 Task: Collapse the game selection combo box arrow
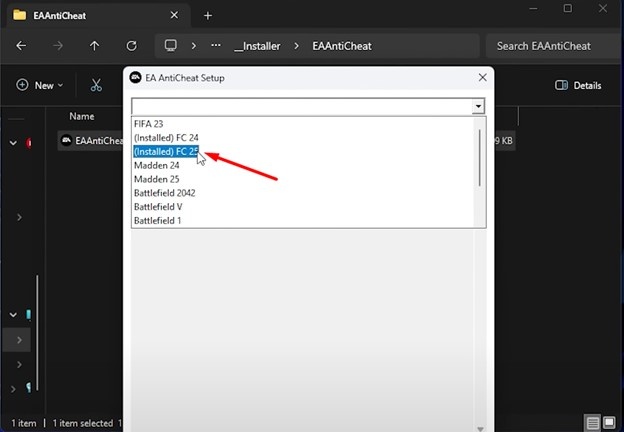point(478,106)
